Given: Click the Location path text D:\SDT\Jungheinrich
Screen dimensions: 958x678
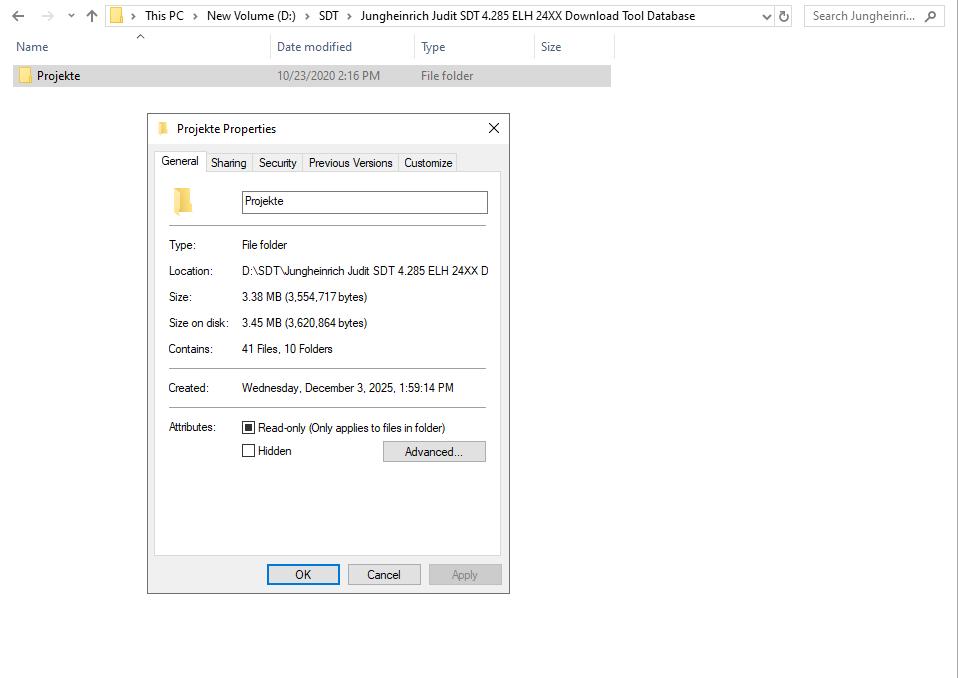Looking at the screenshot, I should [x=365, y=271].
